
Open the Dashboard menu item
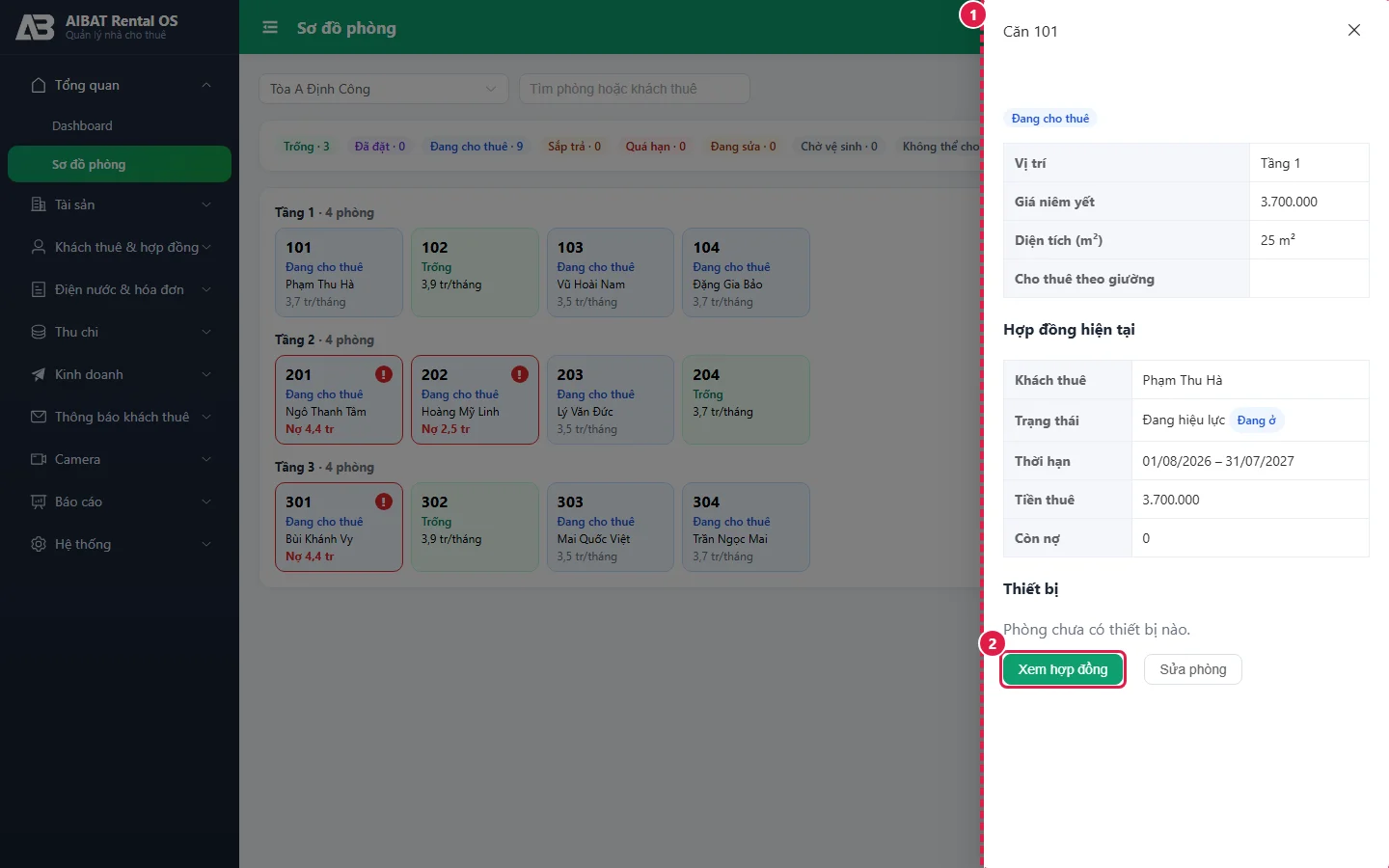click(x=120, y=125)
